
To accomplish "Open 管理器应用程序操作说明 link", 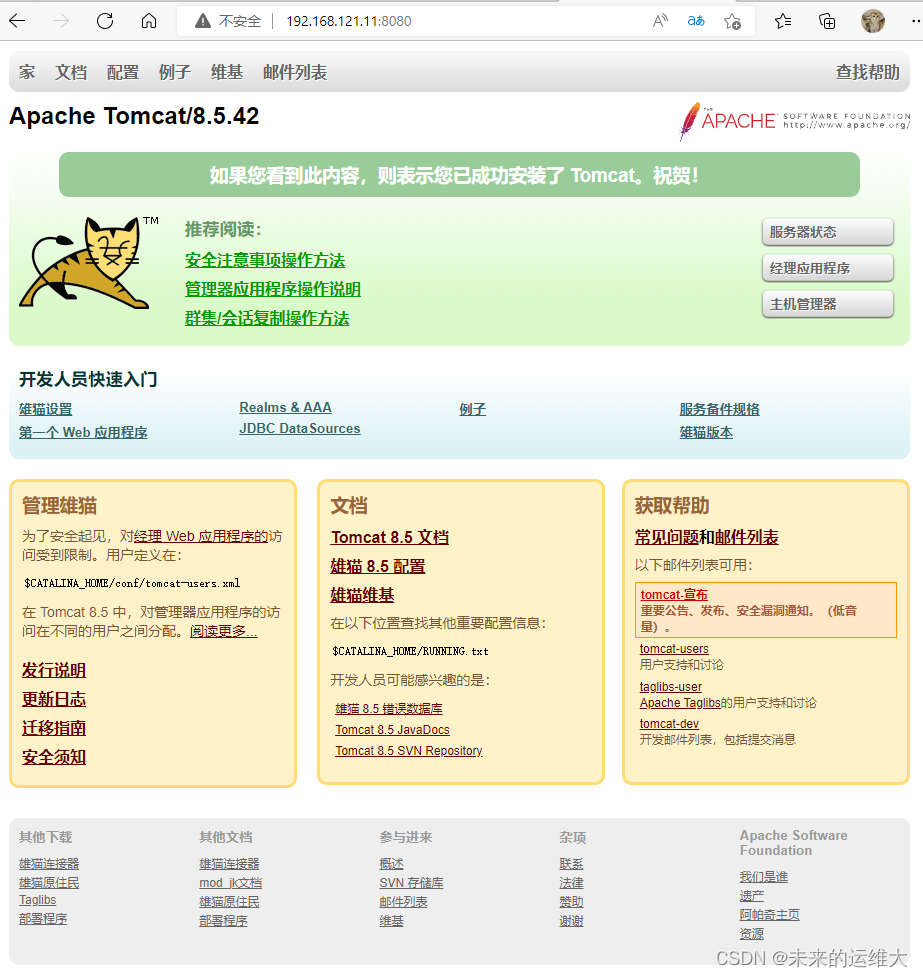I will pyautogui.click(x=273, y=289).
